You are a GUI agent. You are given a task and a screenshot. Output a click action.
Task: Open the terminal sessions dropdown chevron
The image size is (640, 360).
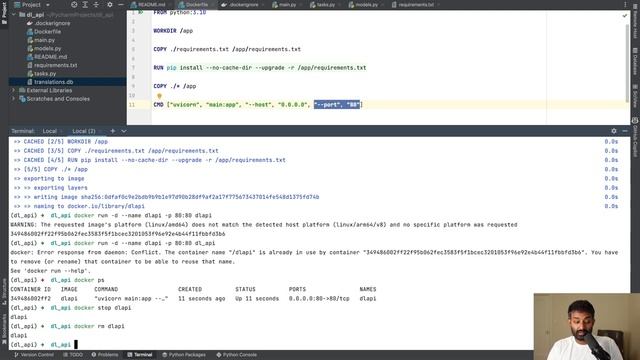[x=124, y=131]
